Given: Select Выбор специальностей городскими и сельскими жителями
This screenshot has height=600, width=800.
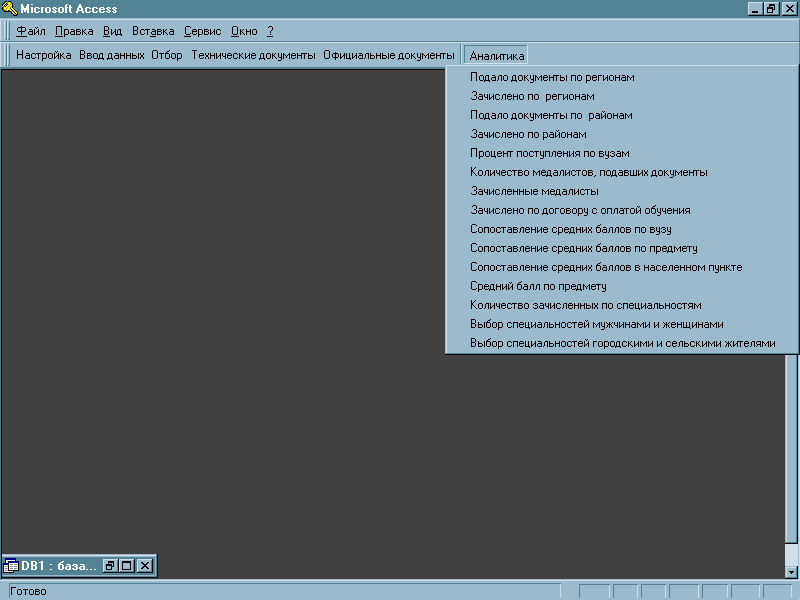Looking at the screenshot, I should [622, 343].
